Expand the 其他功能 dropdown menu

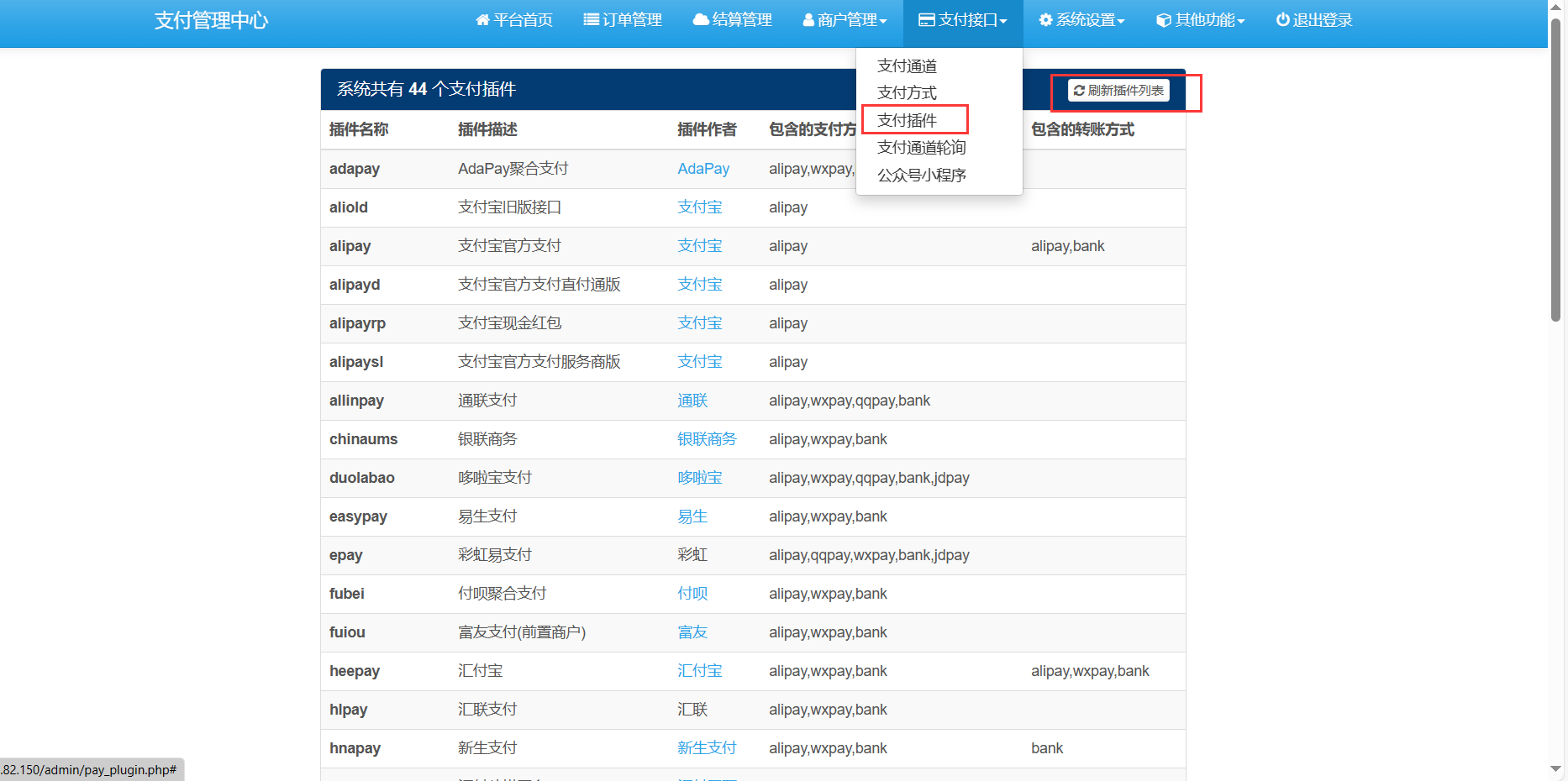coord(1201,20)
